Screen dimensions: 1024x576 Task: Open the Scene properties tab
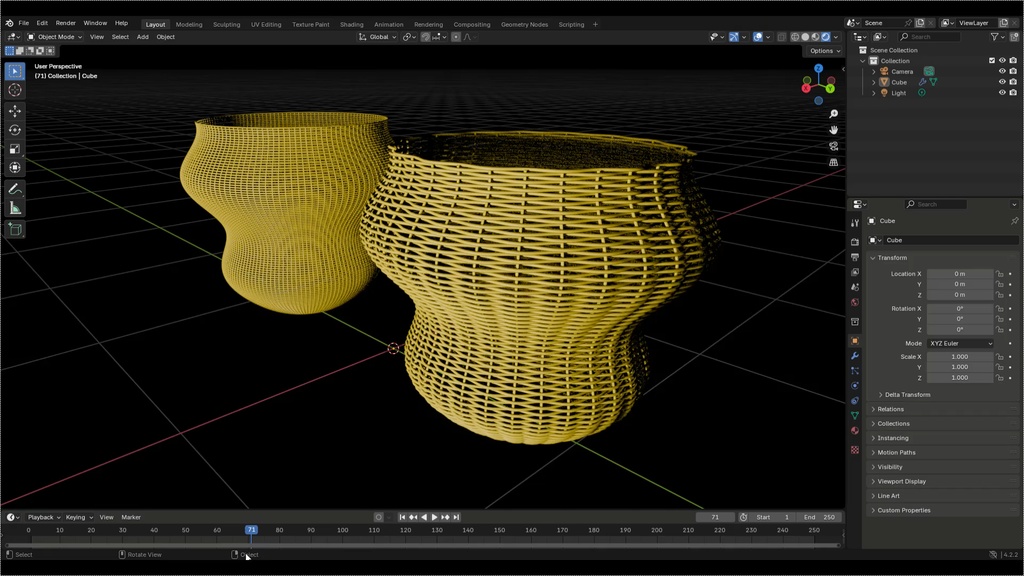pyautogui.click(x=855, y=287)
